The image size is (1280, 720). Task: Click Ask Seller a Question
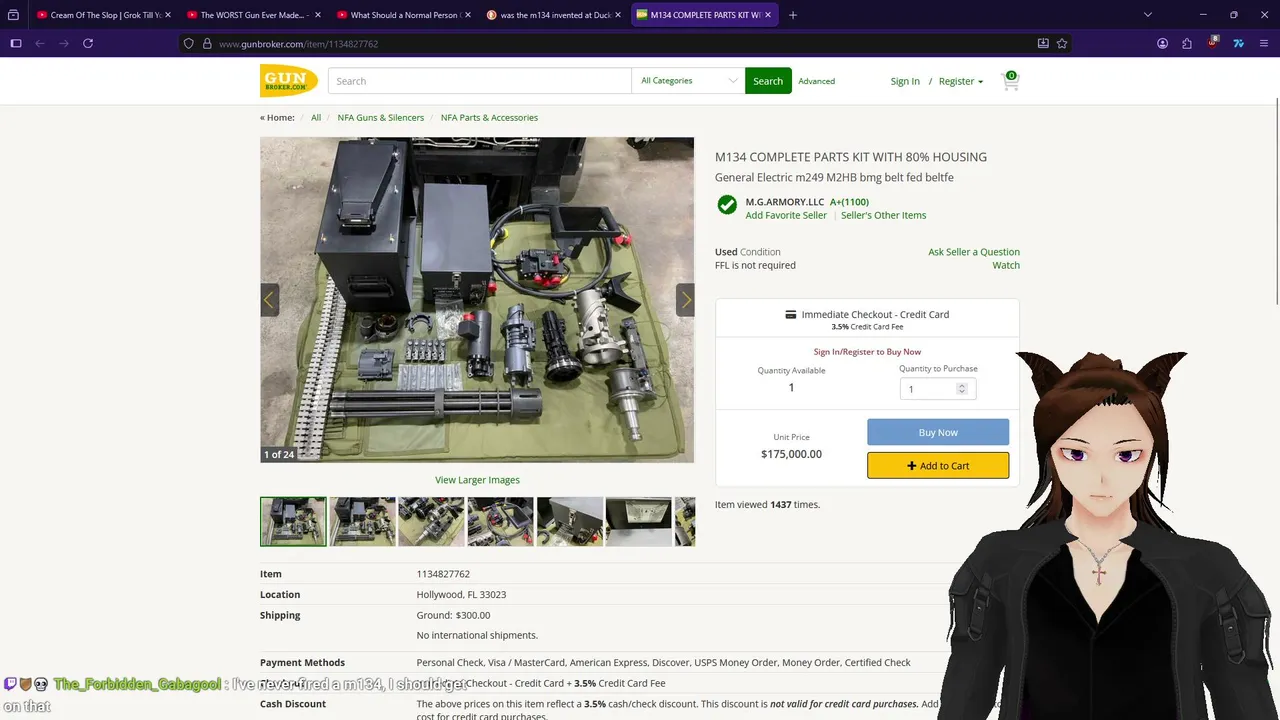coord(974,252)
